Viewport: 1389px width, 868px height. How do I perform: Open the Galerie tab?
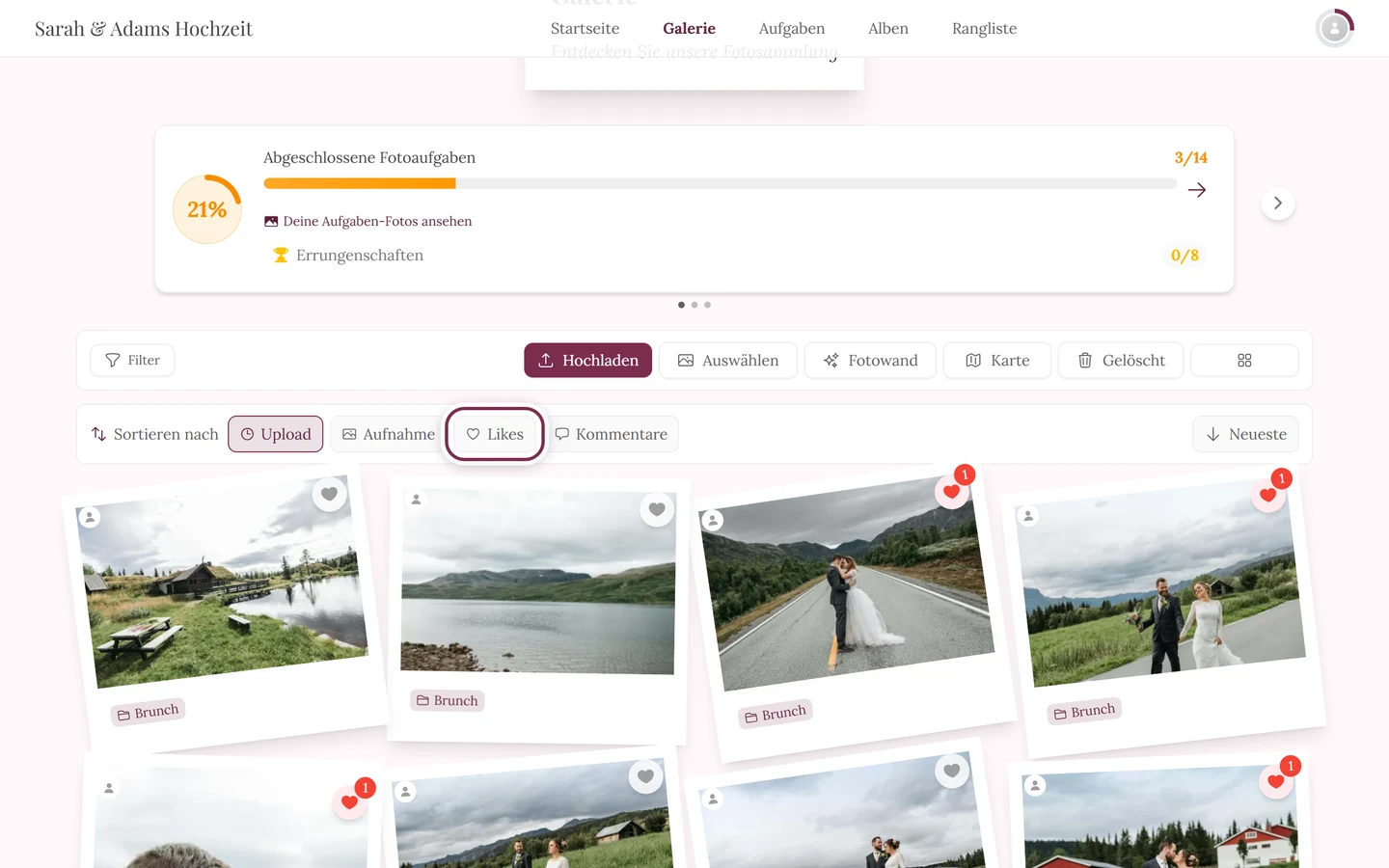point(689,28)
